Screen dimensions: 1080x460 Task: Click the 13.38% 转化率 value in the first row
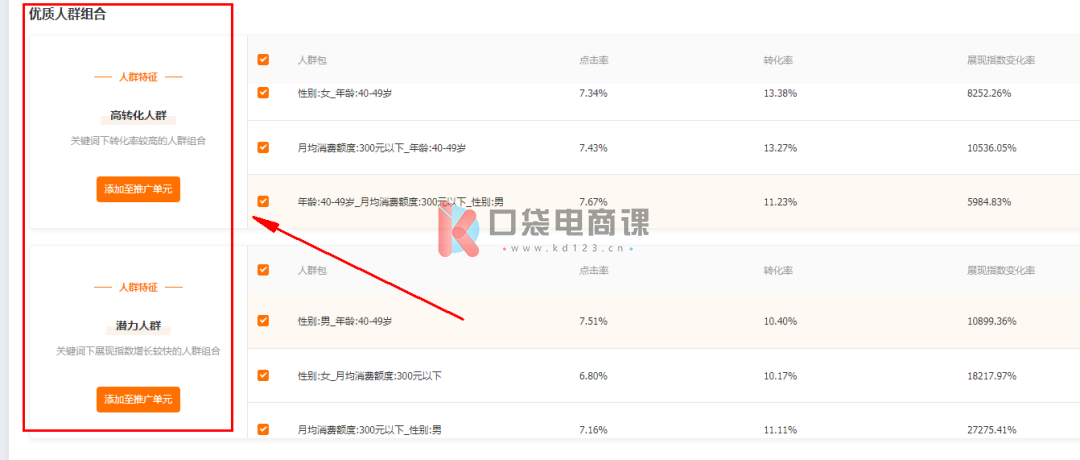[x=780, y=93]
